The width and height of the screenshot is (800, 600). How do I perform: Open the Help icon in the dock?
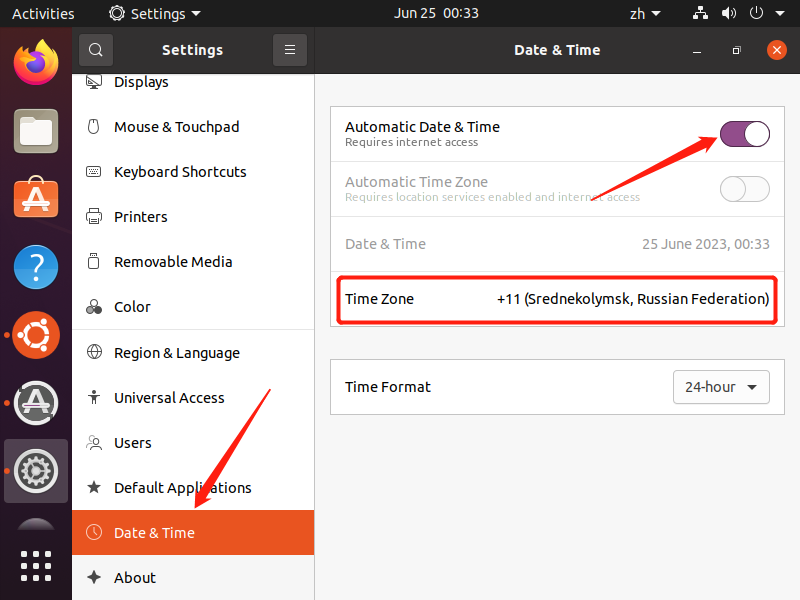(36, 267)
